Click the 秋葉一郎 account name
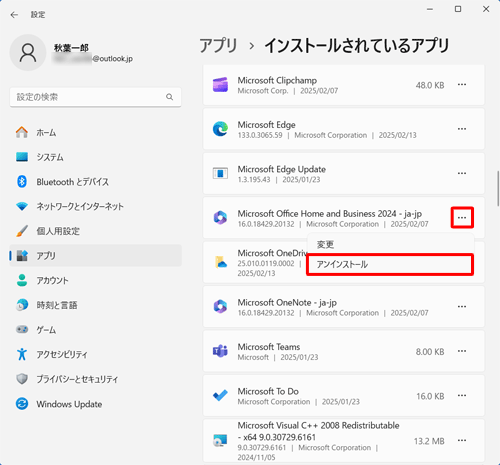The height and width of the screenshot is (465, 500). pyautogui.click(x=71, y=48)
